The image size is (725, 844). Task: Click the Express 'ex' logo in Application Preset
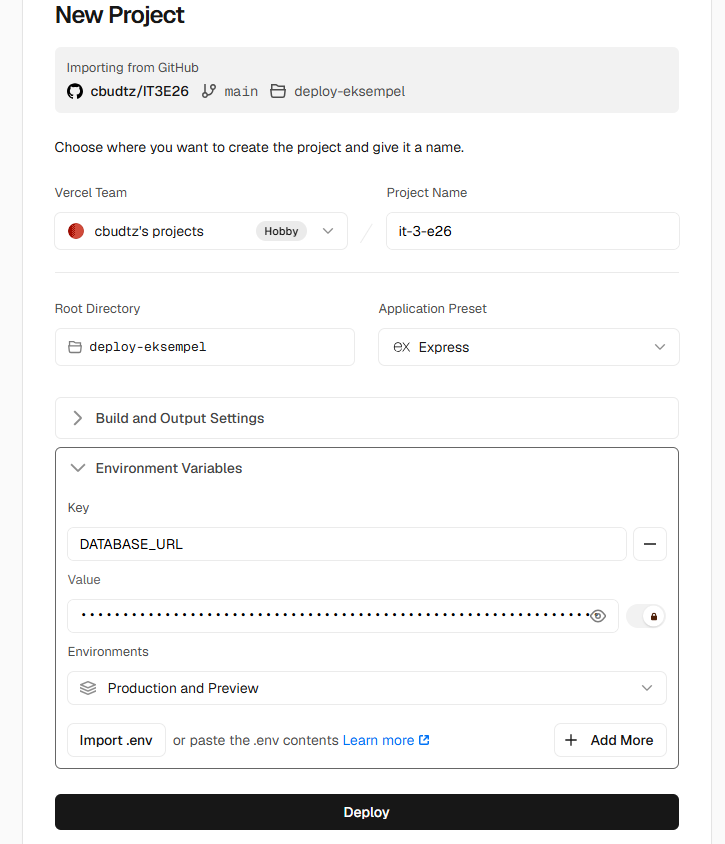click(402, 347)
